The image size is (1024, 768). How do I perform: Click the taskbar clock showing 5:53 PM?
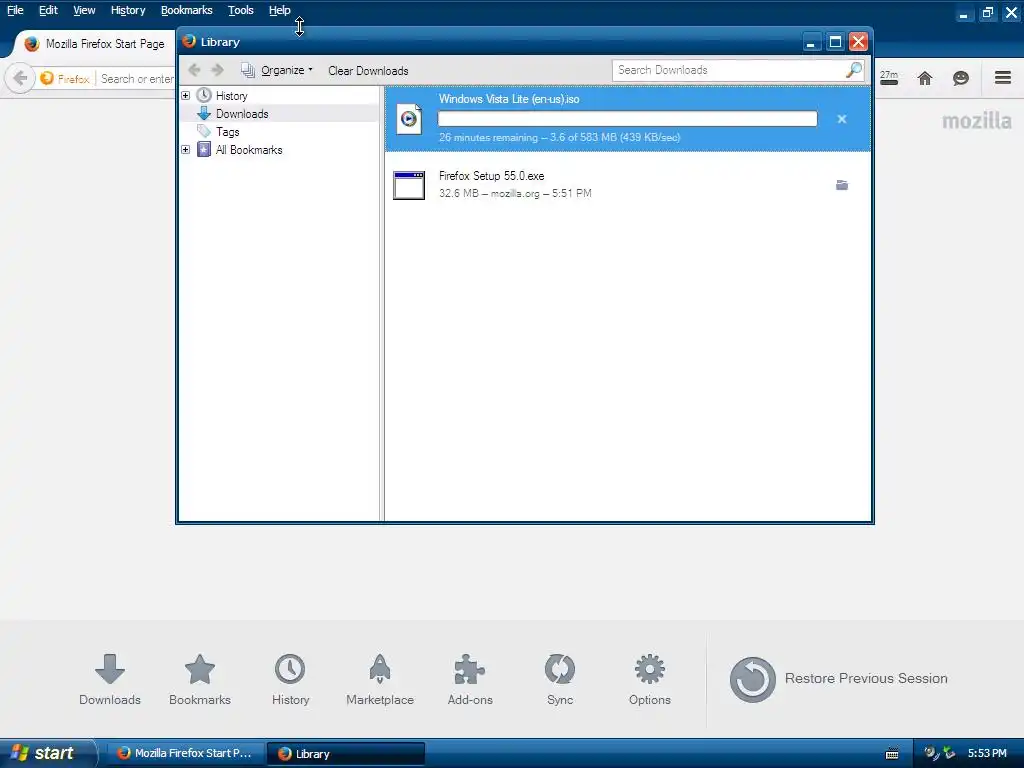click(987, 753)
